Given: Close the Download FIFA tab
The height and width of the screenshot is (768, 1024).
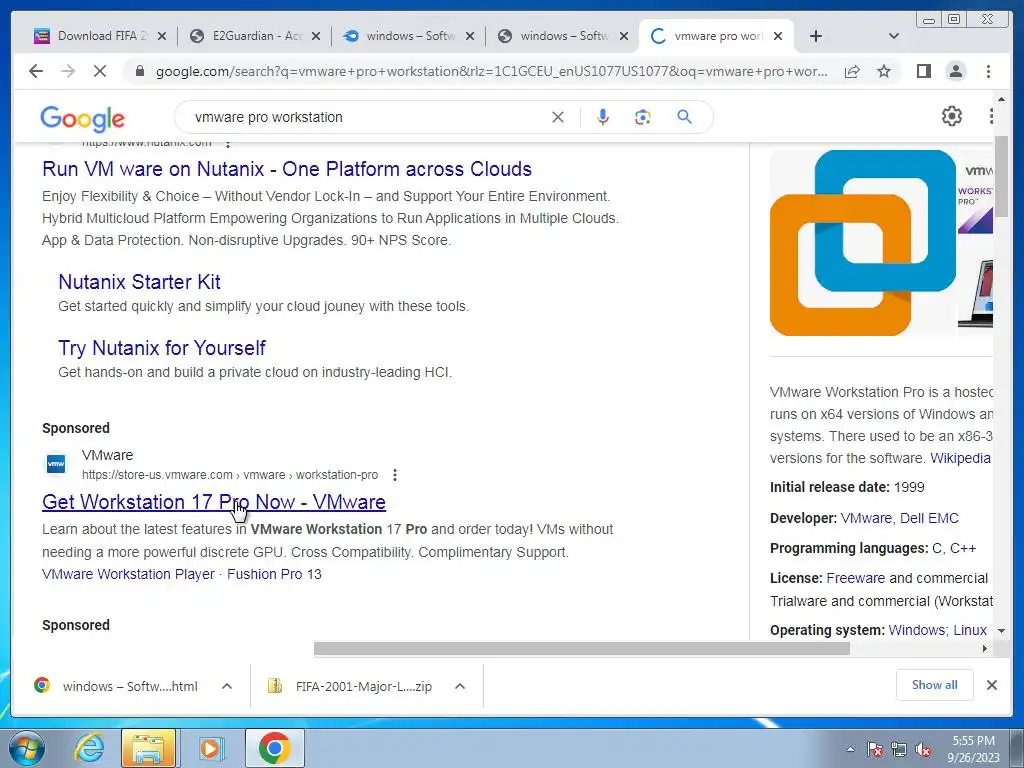Looking at the screenshot, I should tap(162, 36).
